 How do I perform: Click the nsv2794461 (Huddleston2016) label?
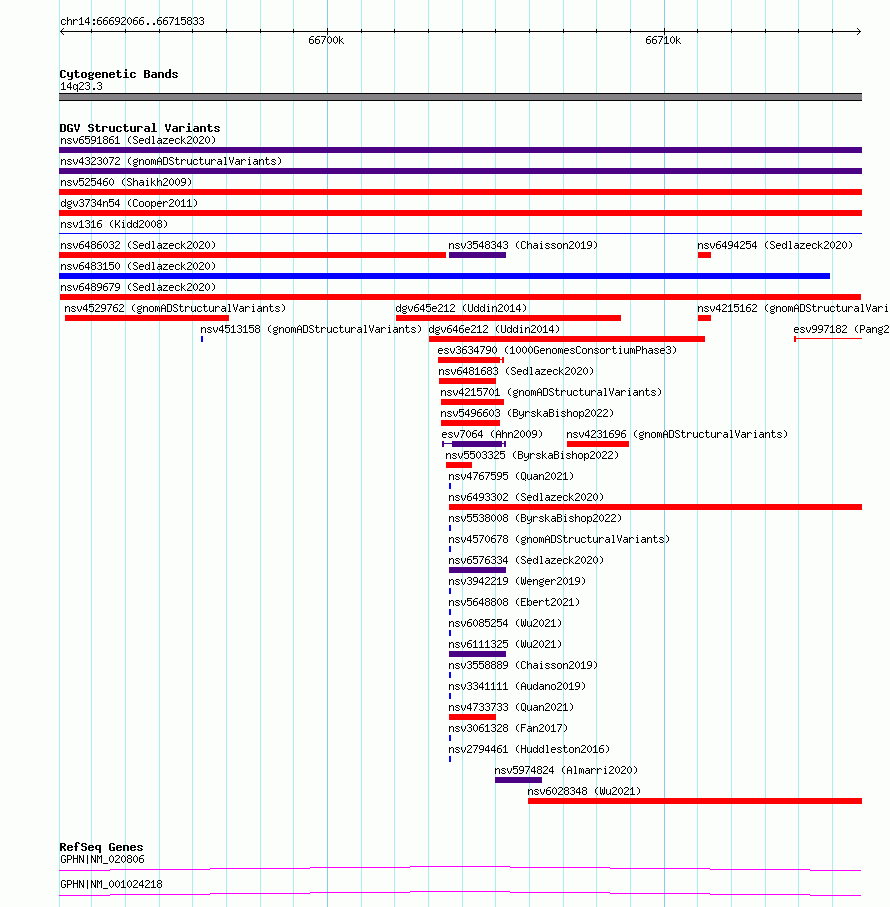(529, 750)
